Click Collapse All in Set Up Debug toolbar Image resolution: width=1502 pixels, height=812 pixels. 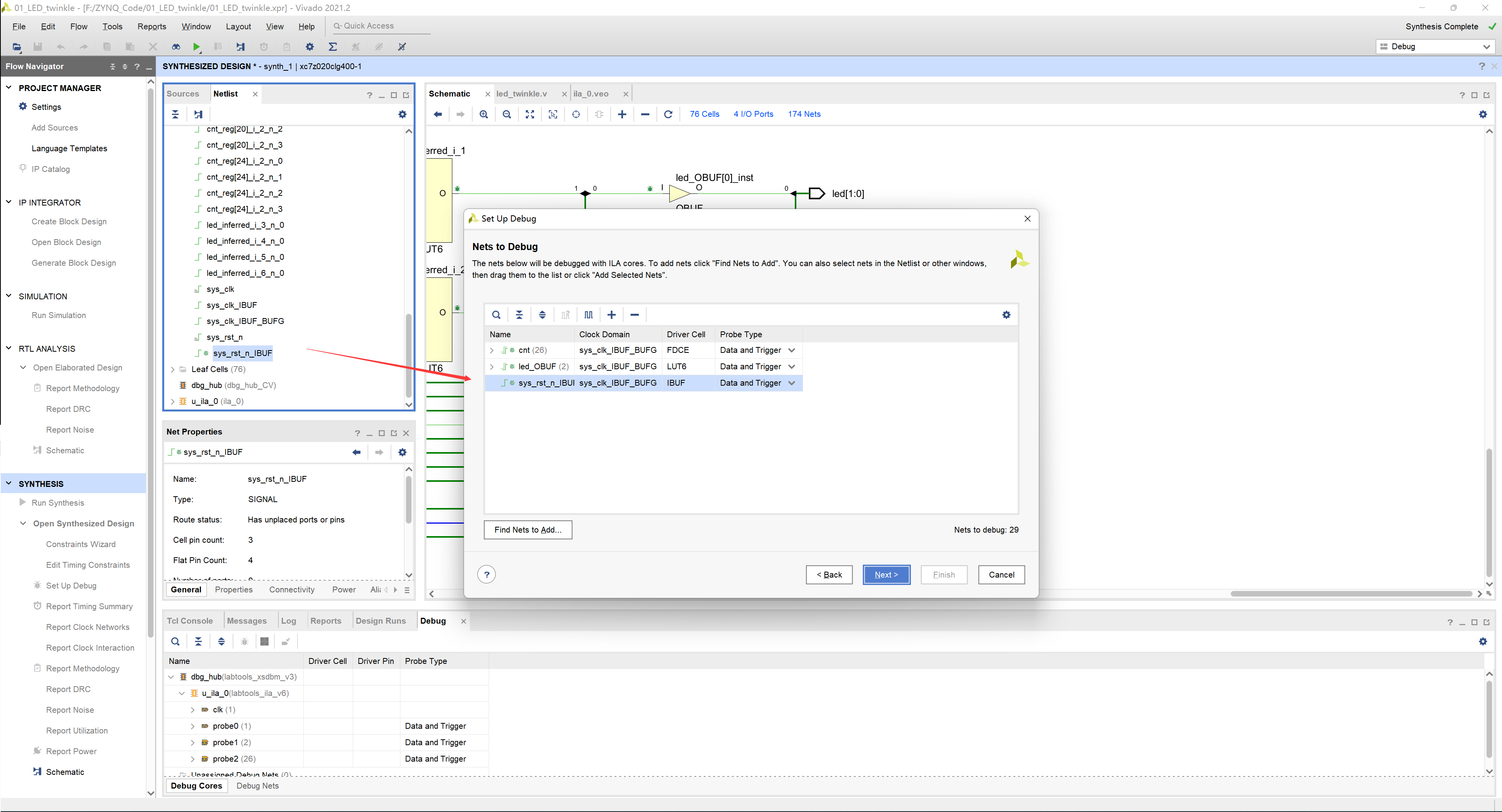click(x=519, y=315)
